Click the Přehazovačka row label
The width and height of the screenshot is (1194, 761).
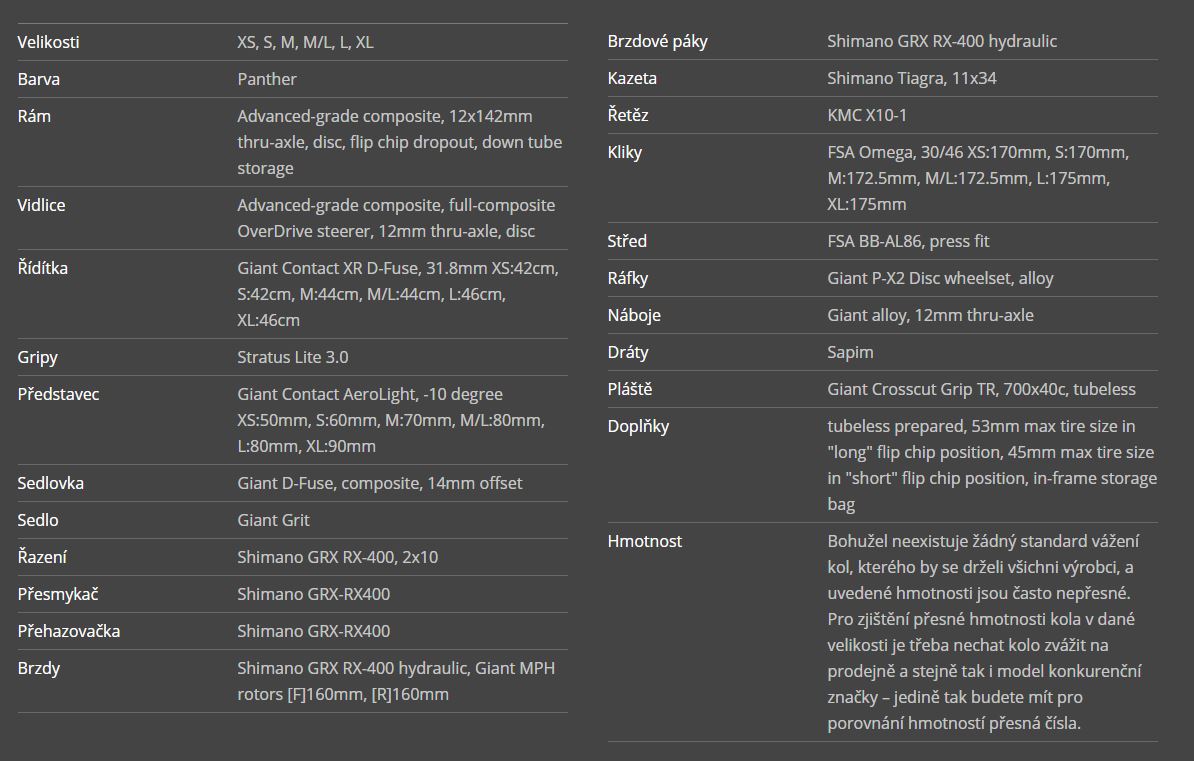[69, 631]
